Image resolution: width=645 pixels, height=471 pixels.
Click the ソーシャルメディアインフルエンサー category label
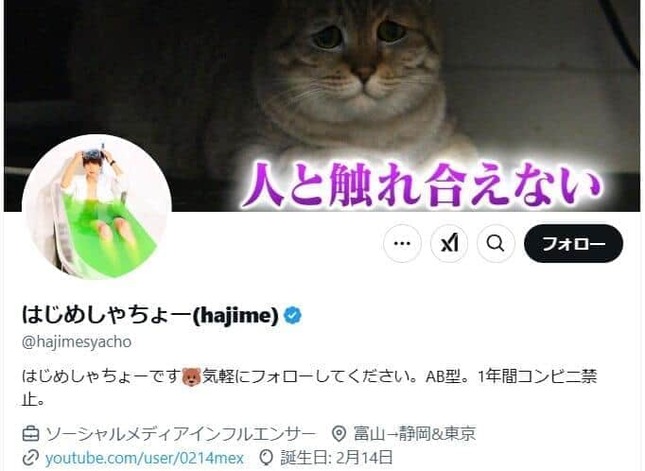(181, 434)
